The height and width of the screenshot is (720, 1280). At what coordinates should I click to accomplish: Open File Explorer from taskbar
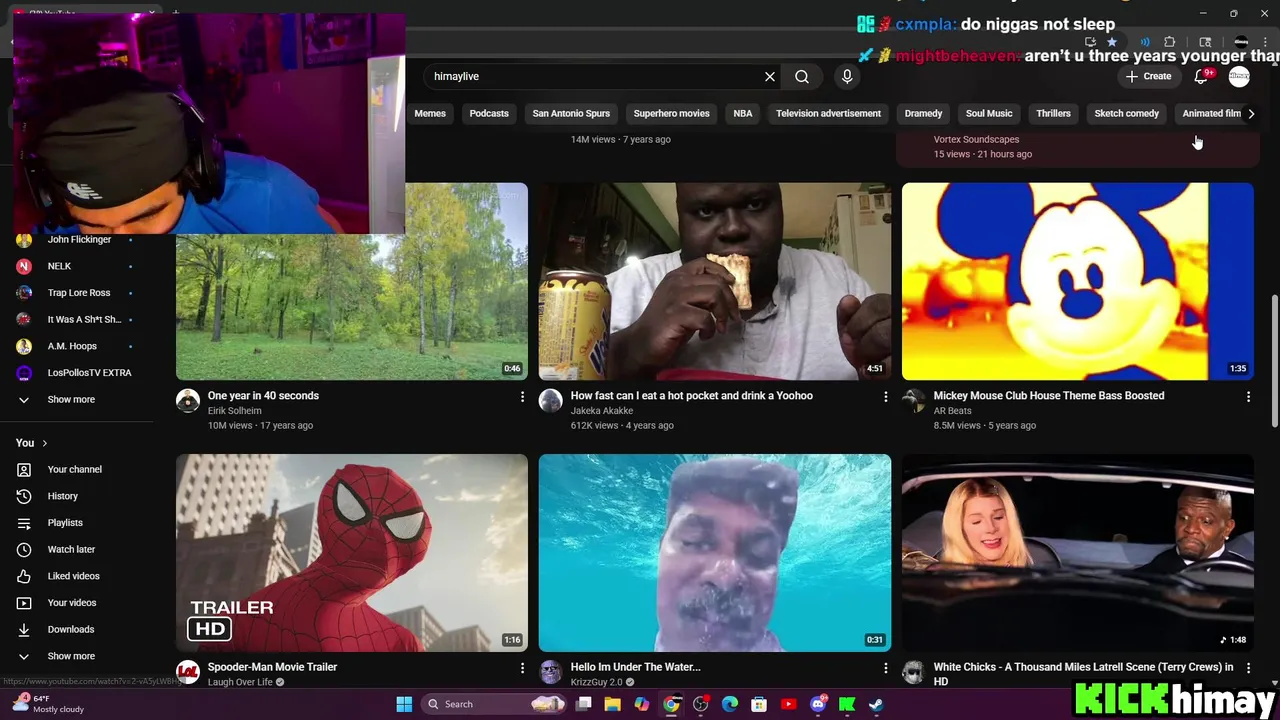point(613,704)
